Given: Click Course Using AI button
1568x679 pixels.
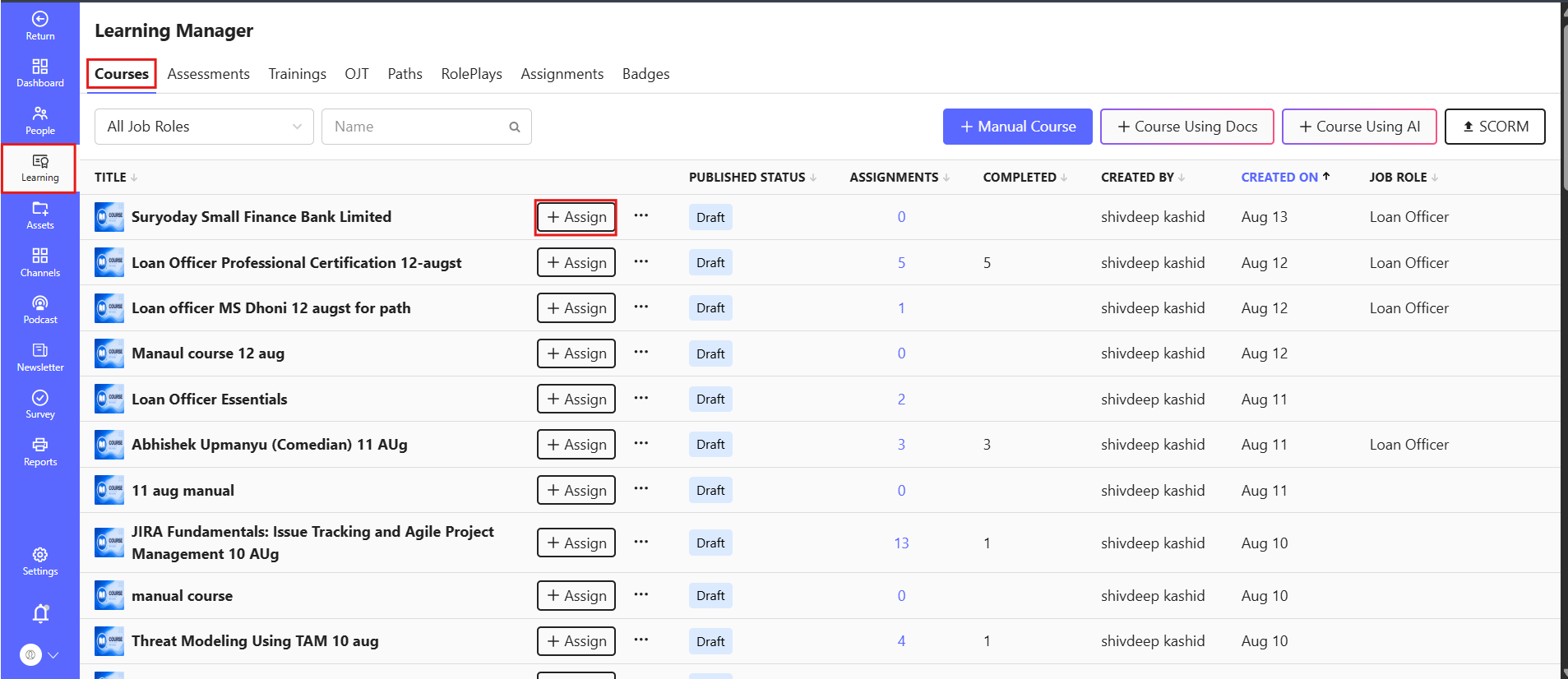Looking at the screenshot, I should [x=1359, y=127].
